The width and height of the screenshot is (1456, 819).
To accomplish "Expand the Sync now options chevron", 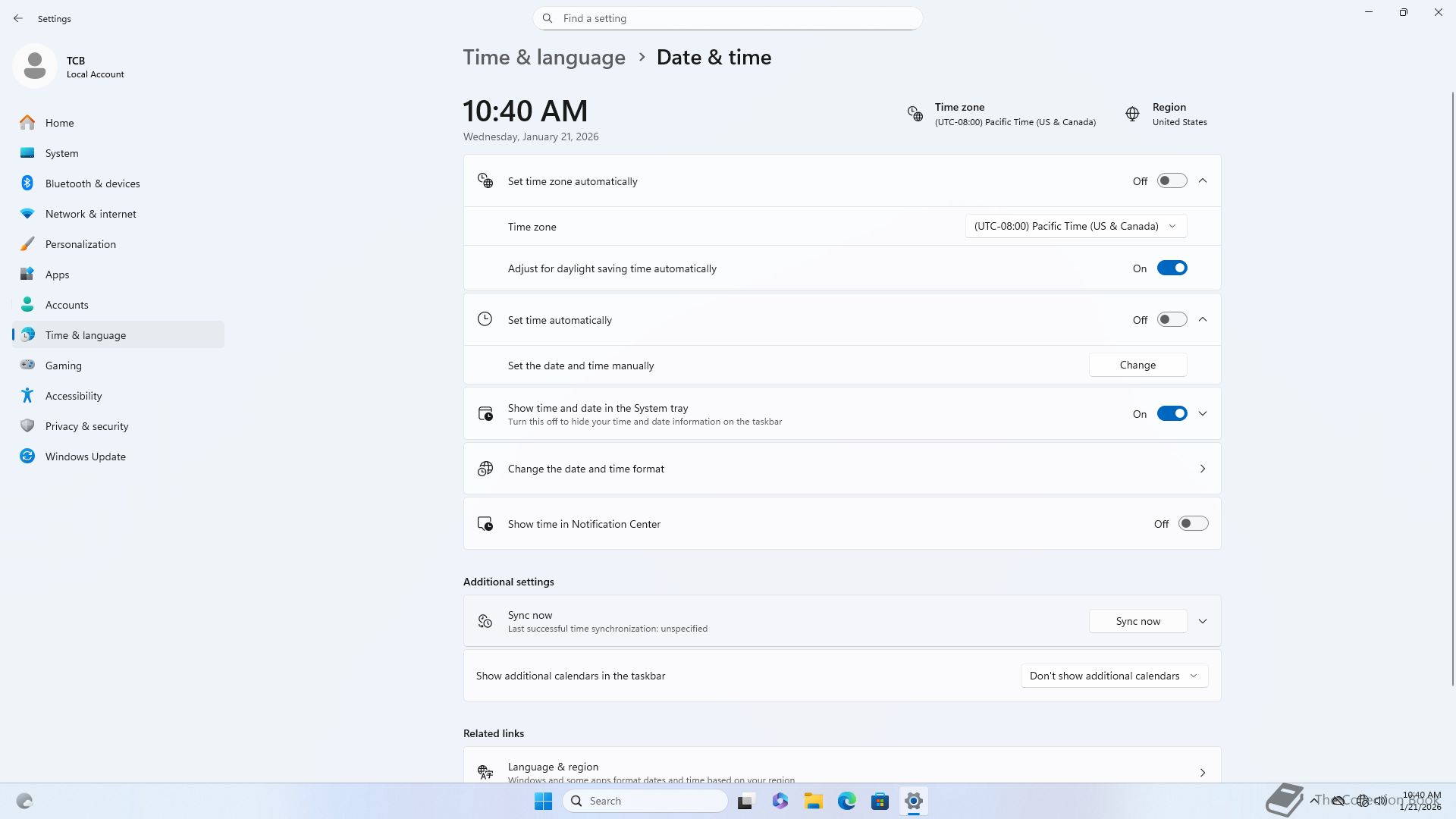I will coord(1203,621).
